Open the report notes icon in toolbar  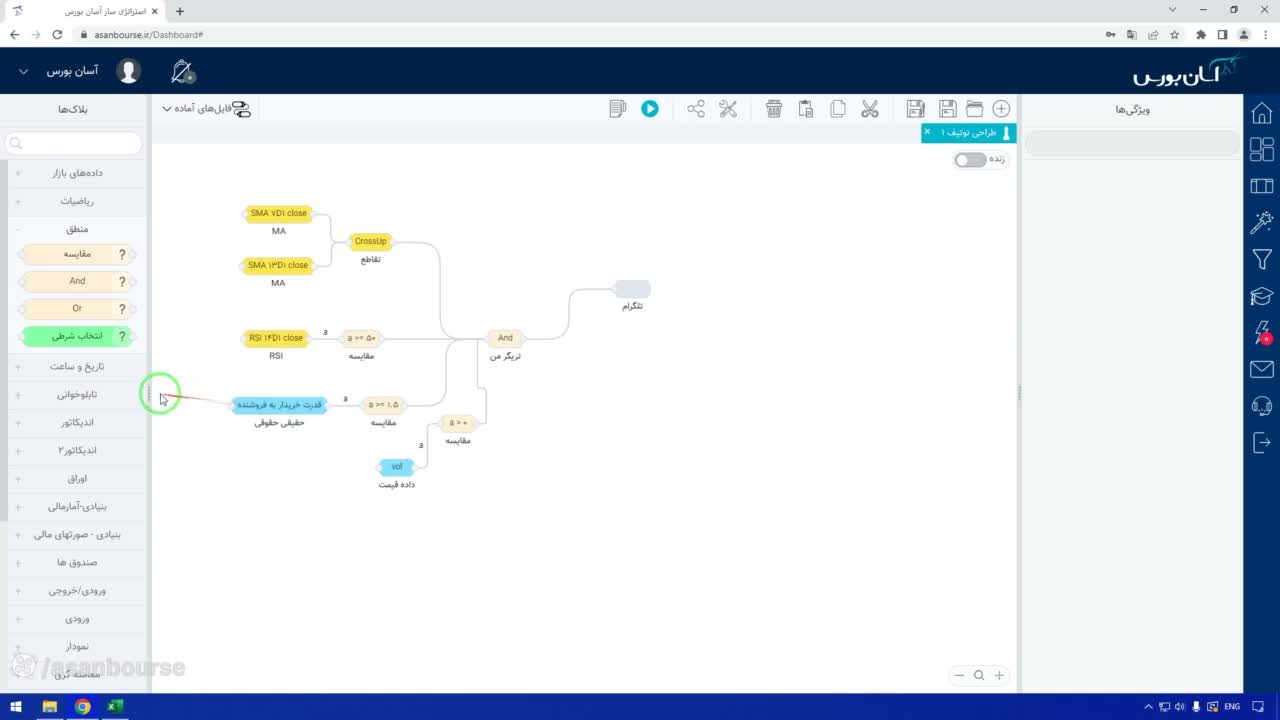(618, 109)
